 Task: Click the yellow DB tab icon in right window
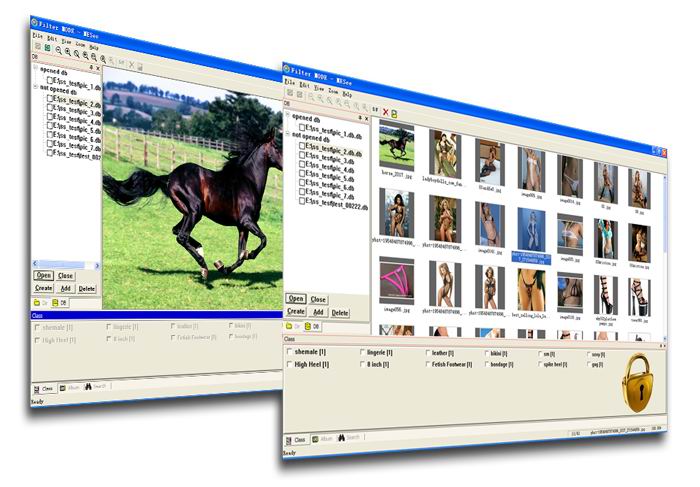(x=308, y=326)
